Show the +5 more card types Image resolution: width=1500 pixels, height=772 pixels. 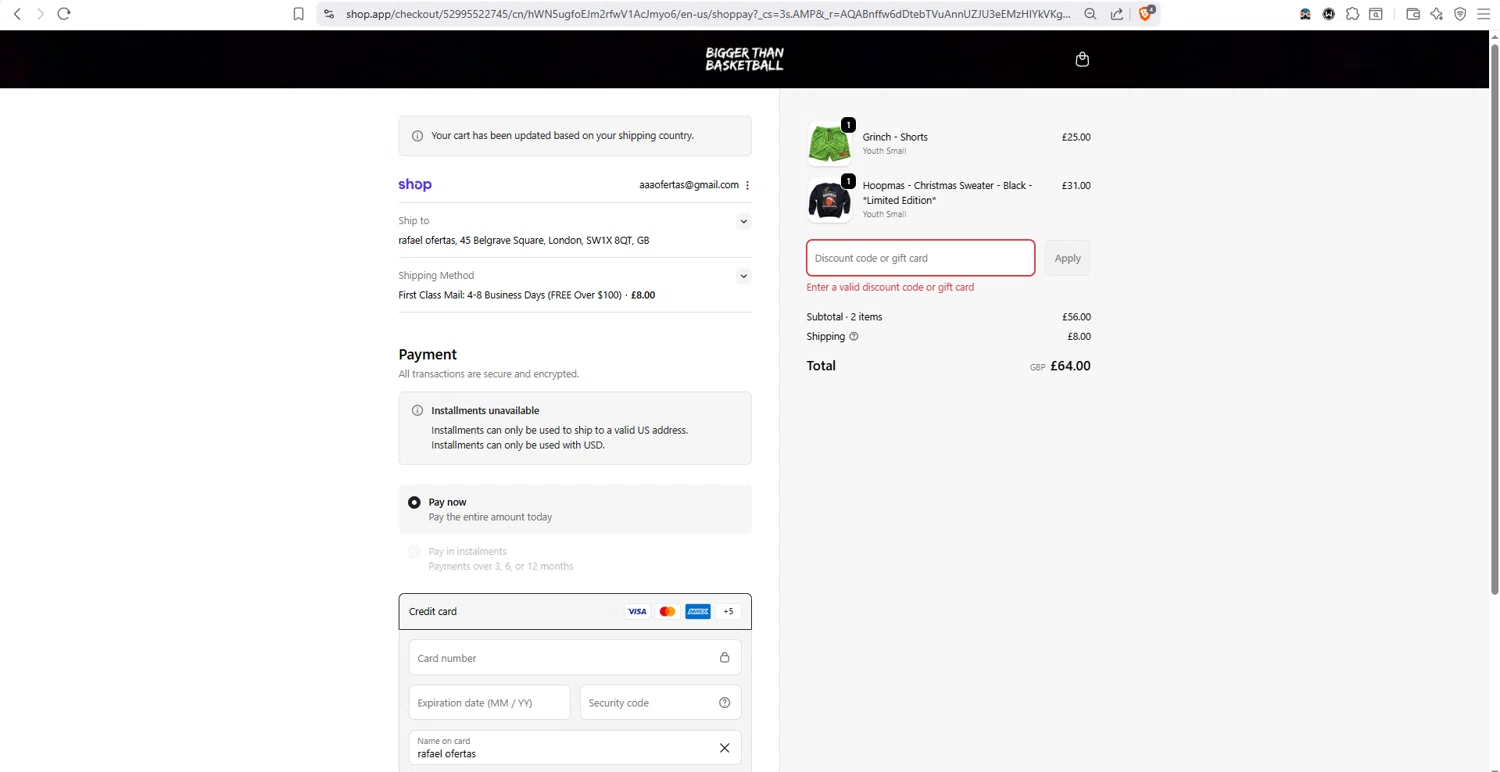[x=729, y=611]
